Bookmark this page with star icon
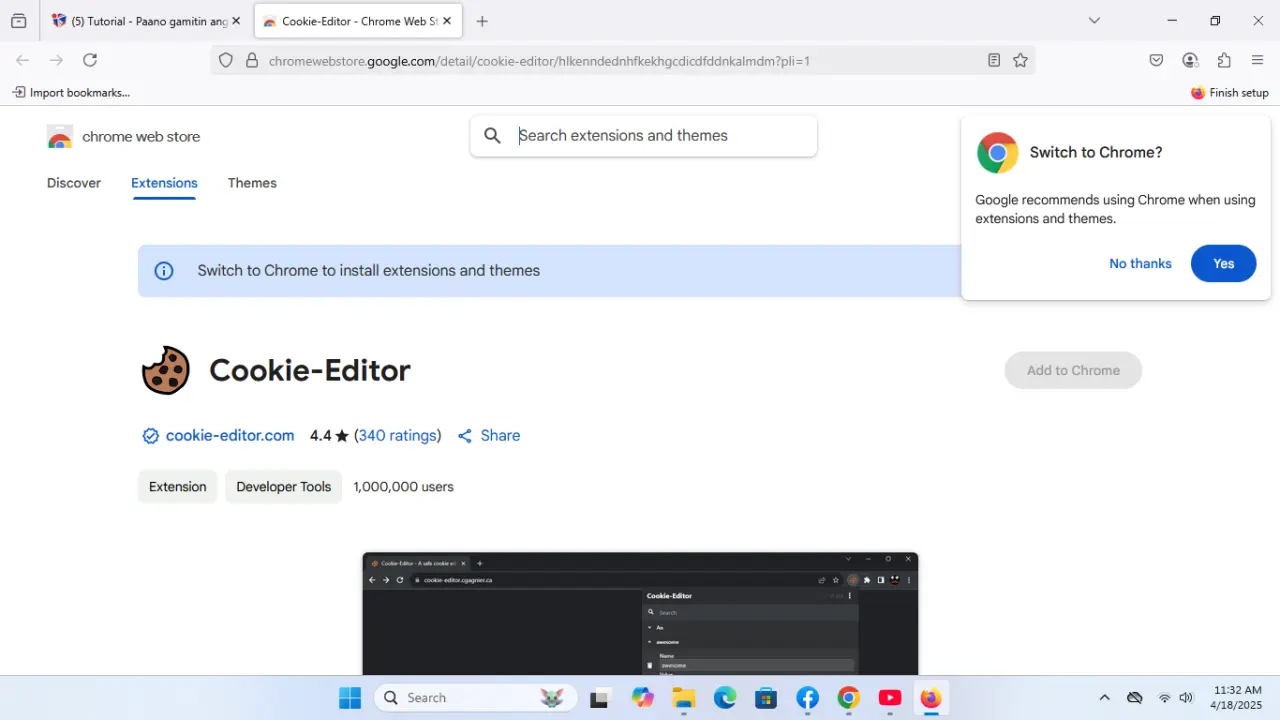Image resolution: width=1280 pixels, height=720 pixels. pos(1020,61)
